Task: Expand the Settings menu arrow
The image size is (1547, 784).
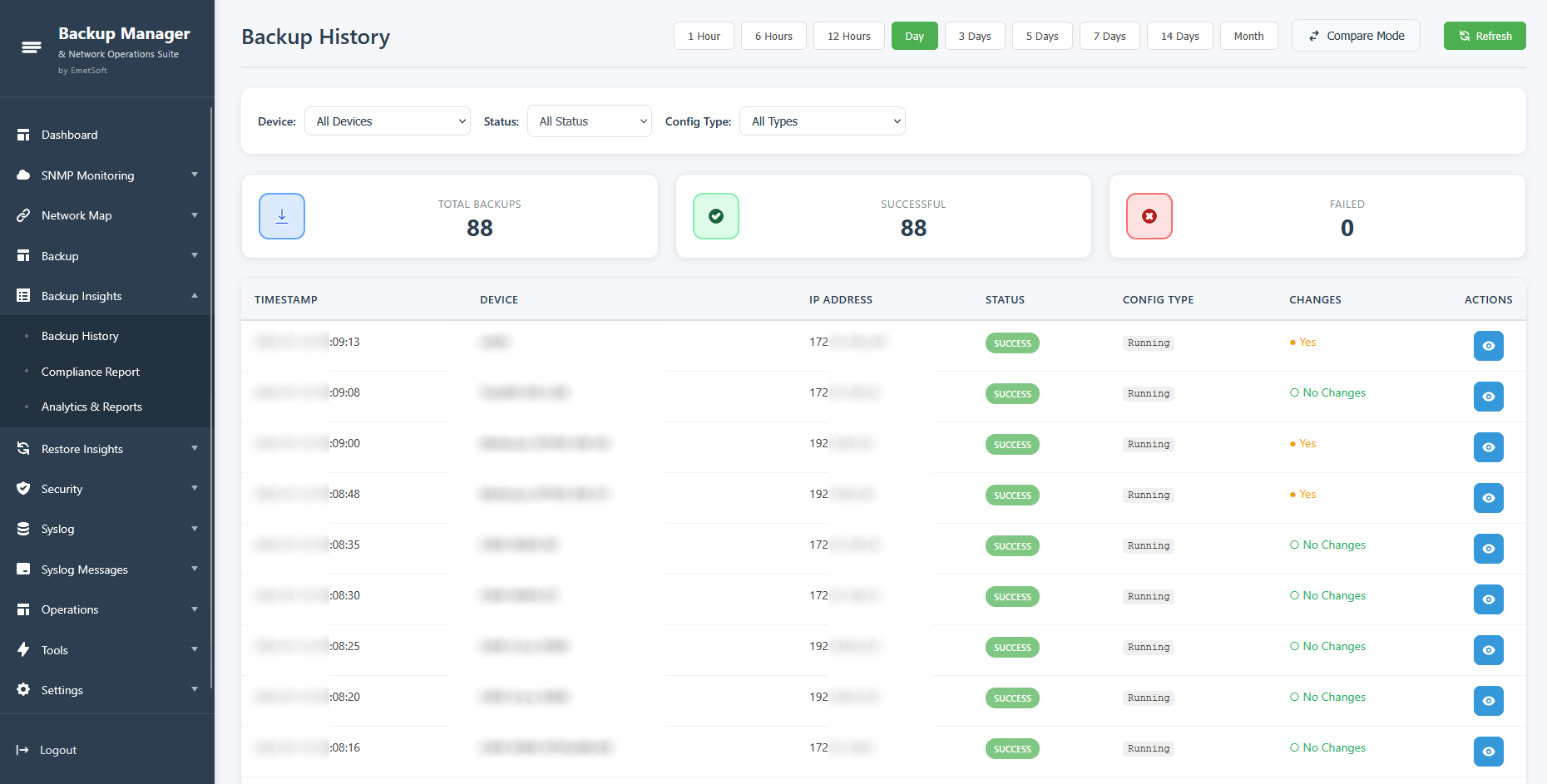Action: tap(195, 689)
